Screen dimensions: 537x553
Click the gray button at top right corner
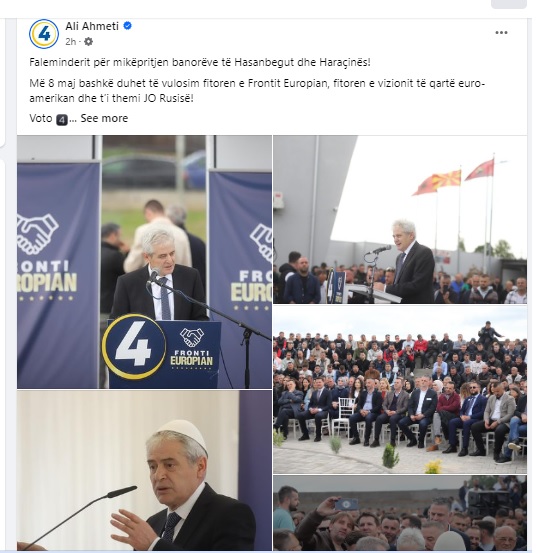click(509, 4)
